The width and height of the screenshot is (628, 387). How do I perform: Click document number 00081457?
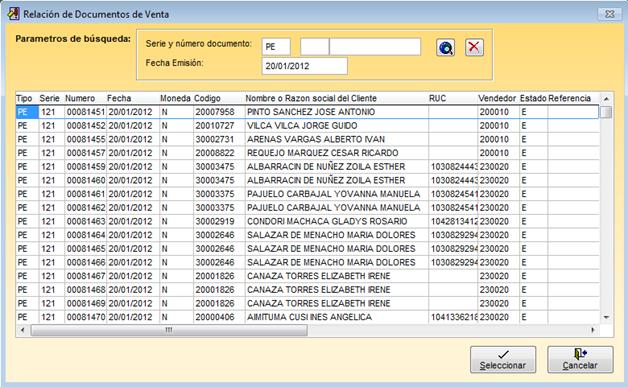[86, 153]
